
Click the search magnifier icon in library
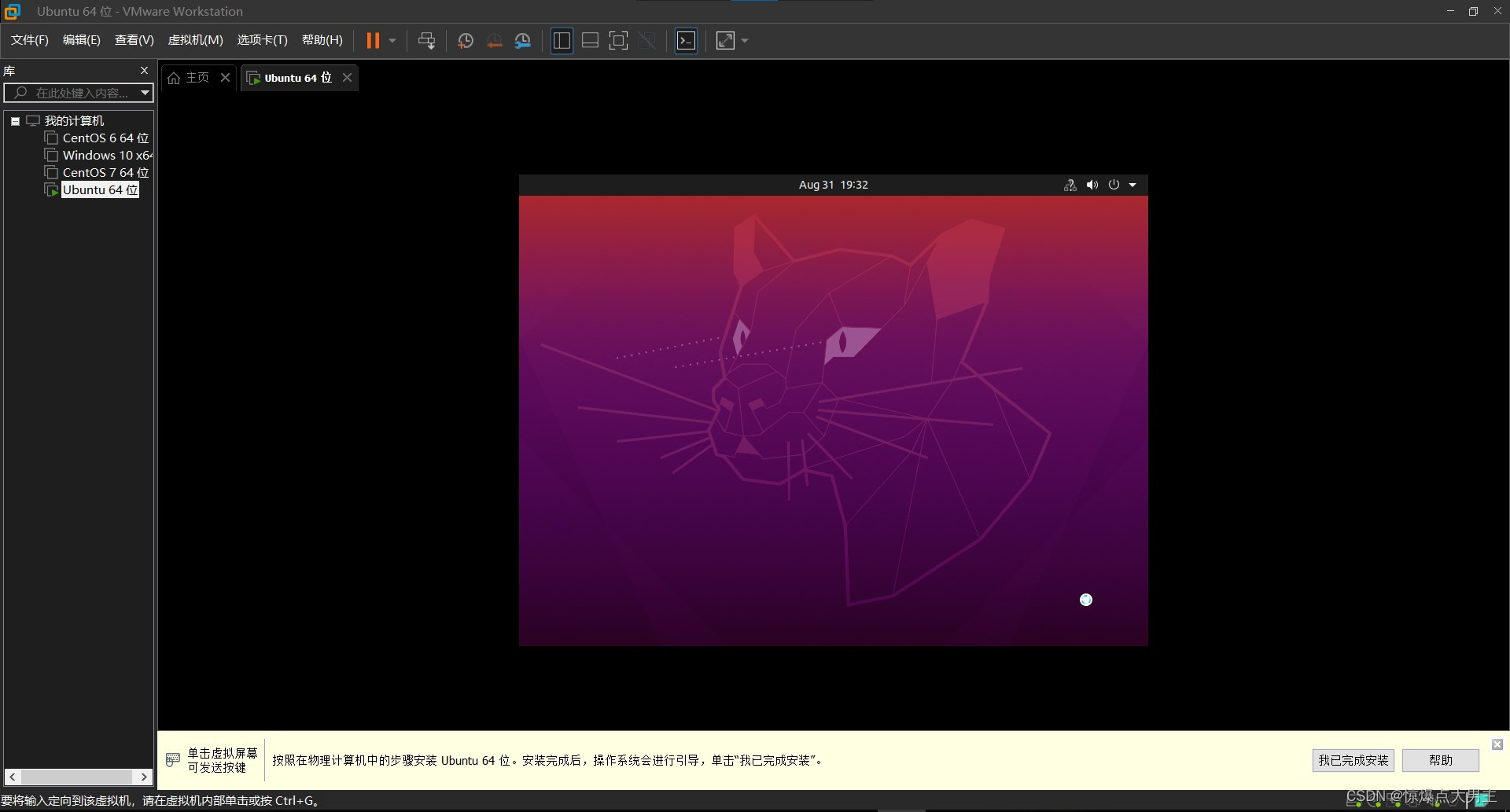pos(20,93)
